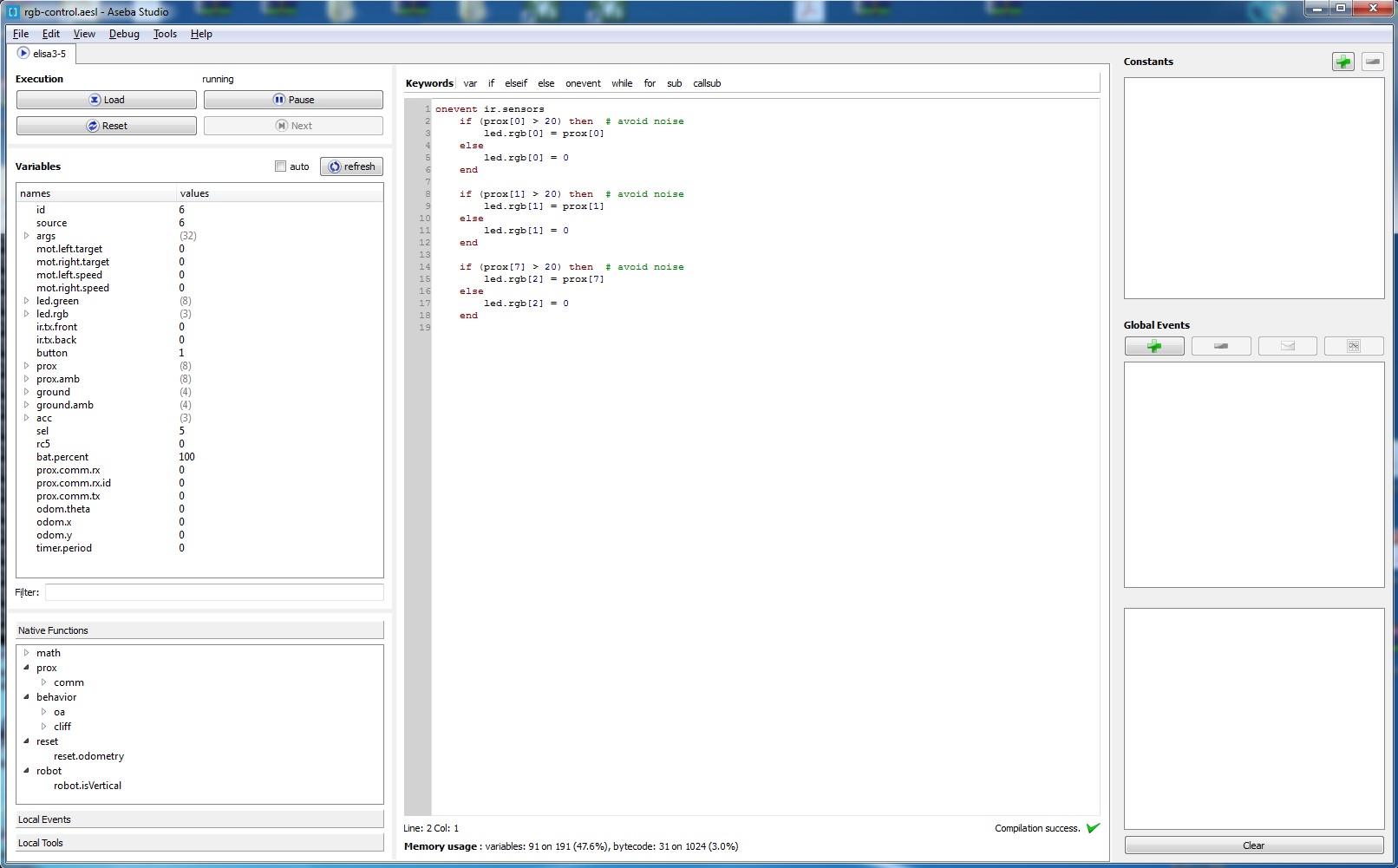The height and width of the screenshot is (868, 1398).
Task: Load the script onto the robot
Action: (107, 100)
